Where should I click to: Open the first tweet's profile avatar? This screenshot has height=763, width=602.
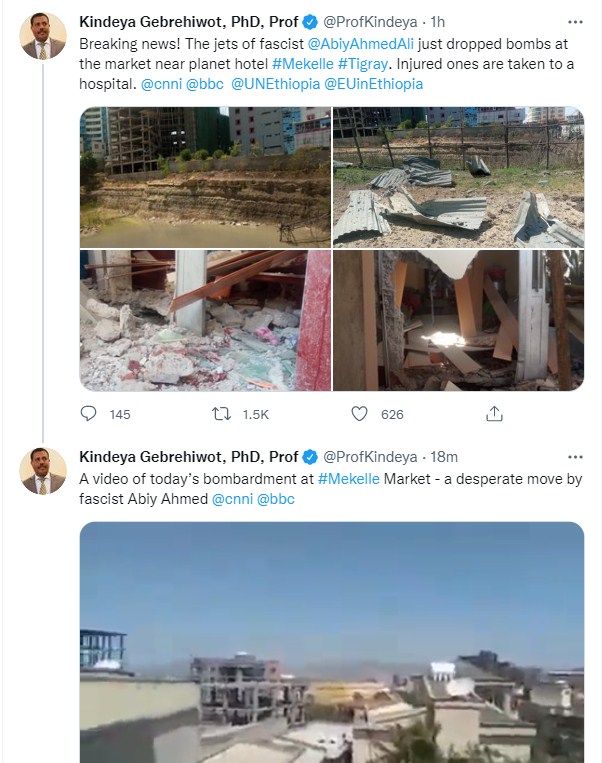click(43, 38)
